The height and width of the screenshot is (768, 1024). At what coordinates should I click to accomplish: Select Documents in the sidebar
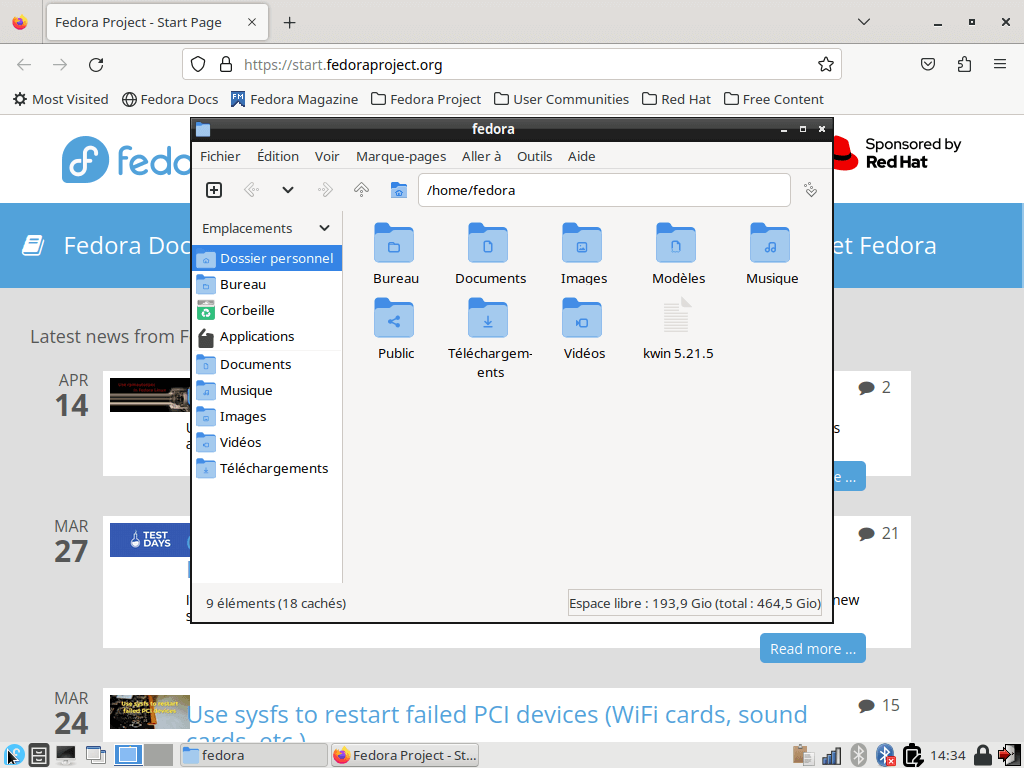[x=267, y=364]
